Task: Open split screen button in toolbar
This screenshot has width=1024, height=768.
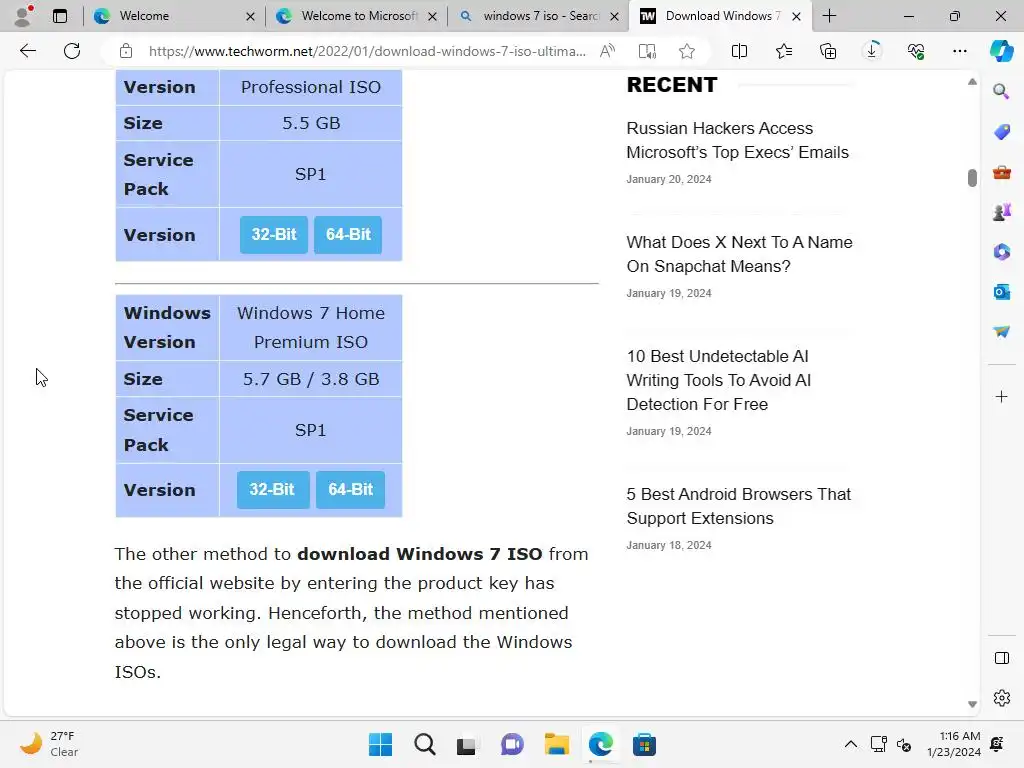Action: [x=739, y=51]
